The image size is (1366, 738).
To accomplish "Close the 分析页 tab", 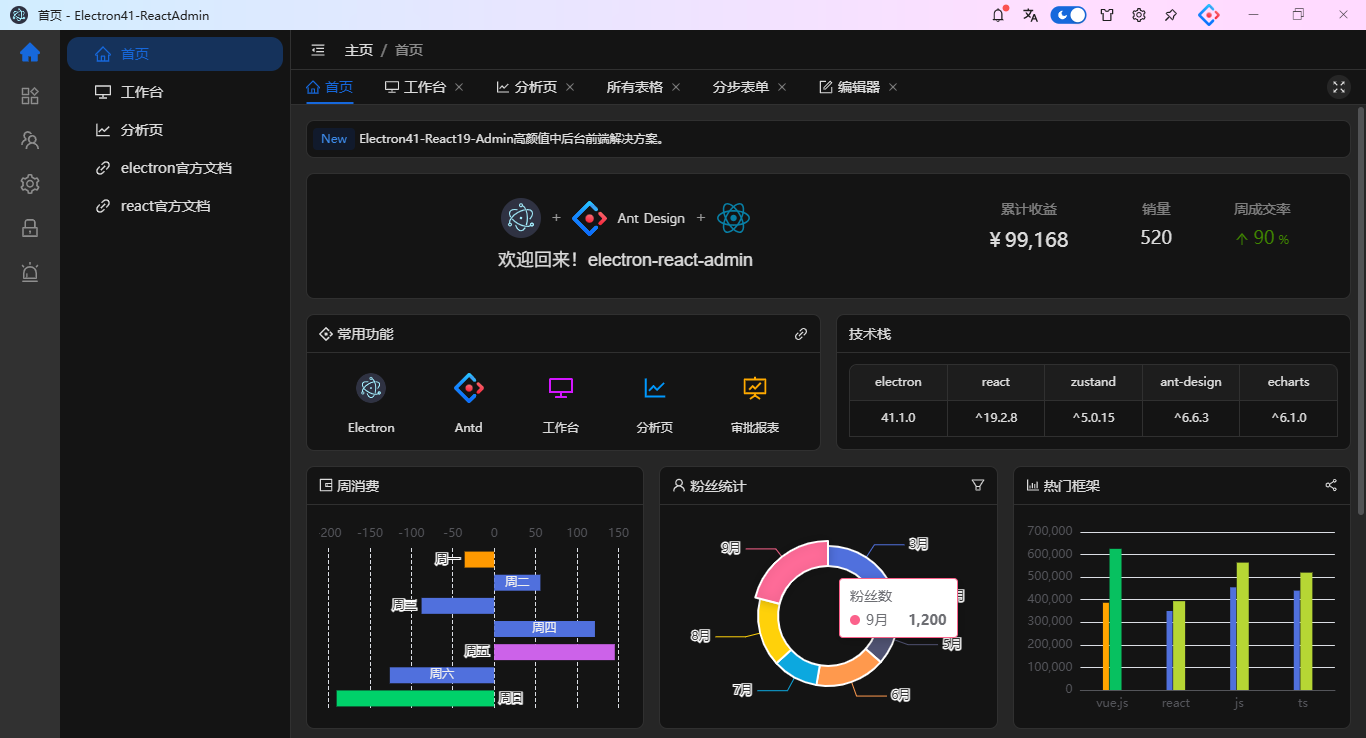I will (x=570, y=87).
